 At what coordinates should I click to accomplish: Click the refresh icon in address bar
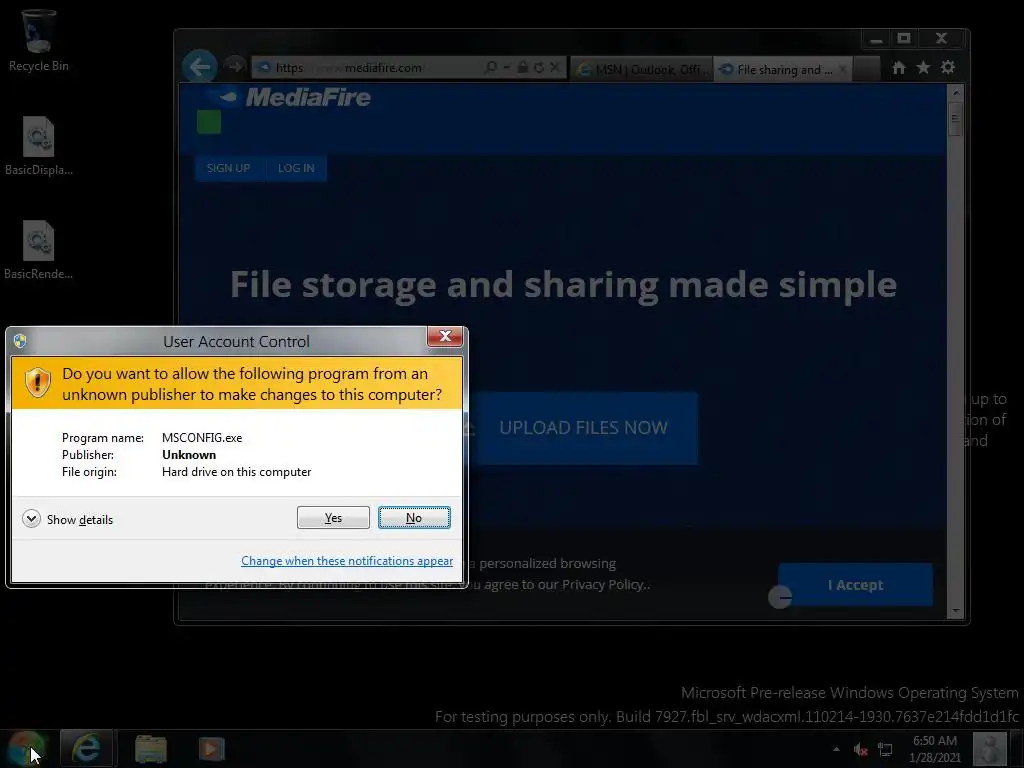[539, 67]
